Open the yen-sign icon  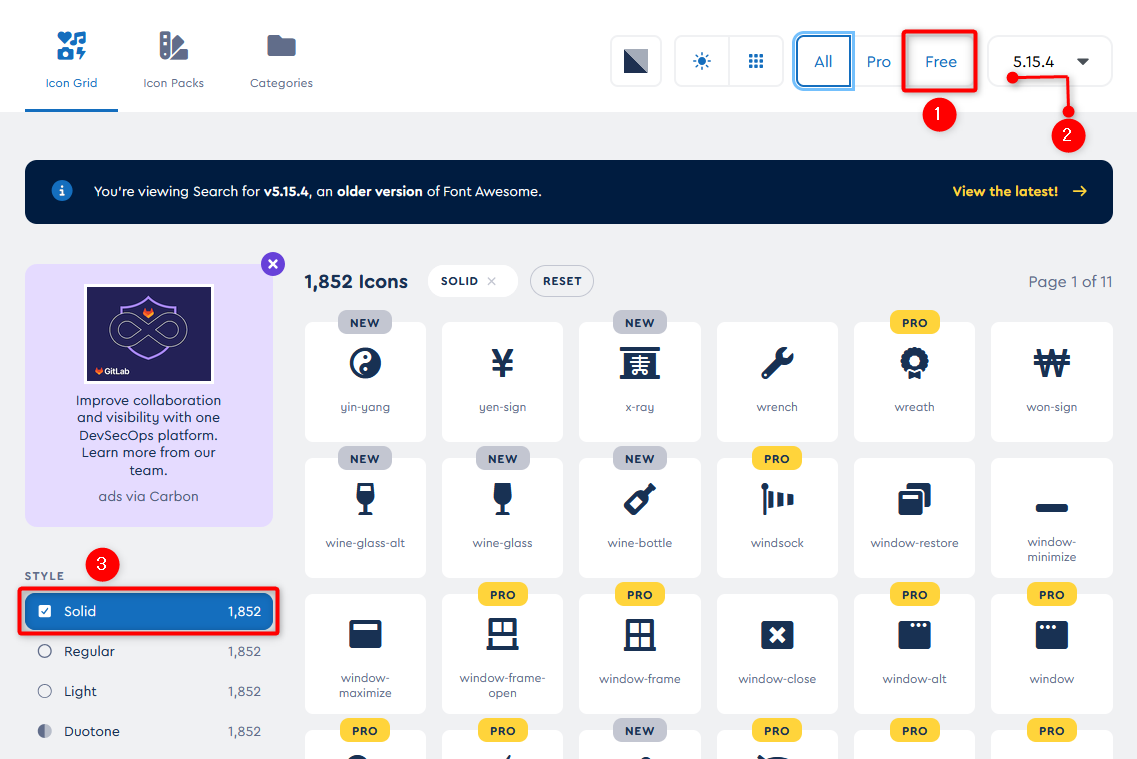coord(503,382)
